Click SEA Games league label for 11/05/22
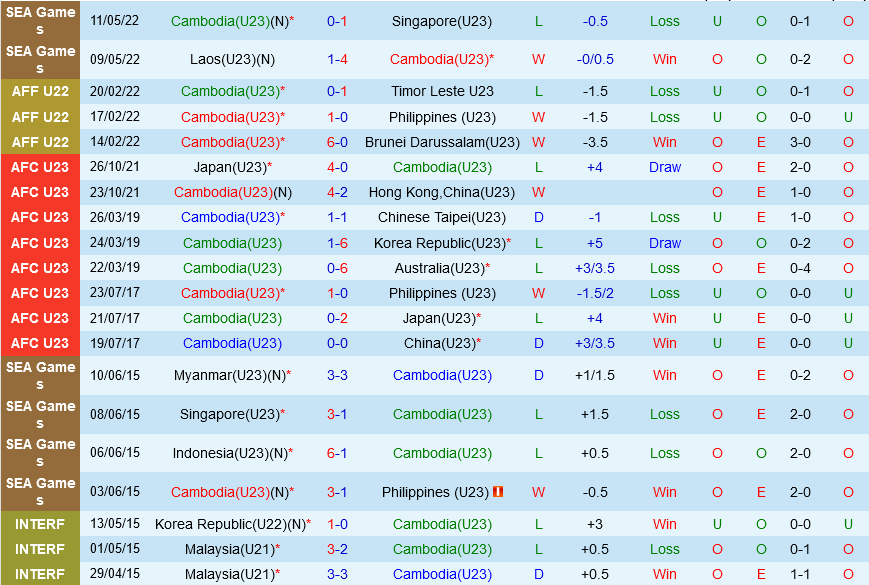869x585 pixels. (40, 20)
